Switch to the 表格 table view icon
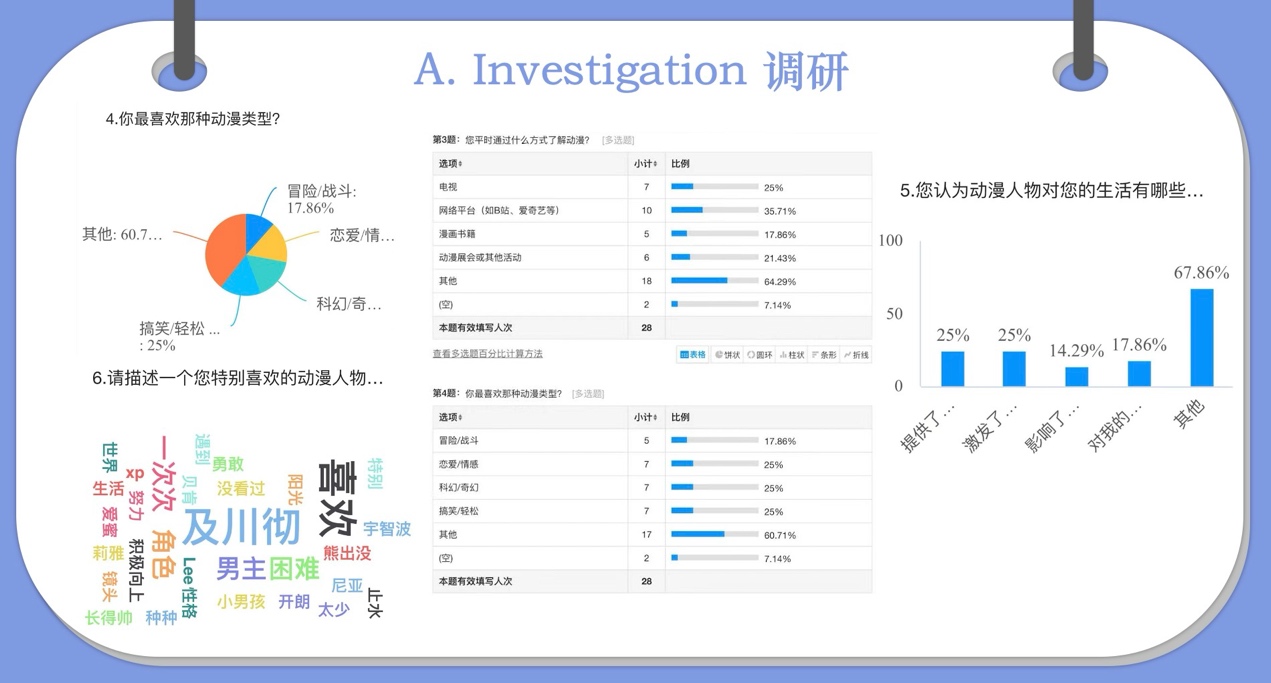This screenshot has width=1271, height=683. [x=693, y=355]
